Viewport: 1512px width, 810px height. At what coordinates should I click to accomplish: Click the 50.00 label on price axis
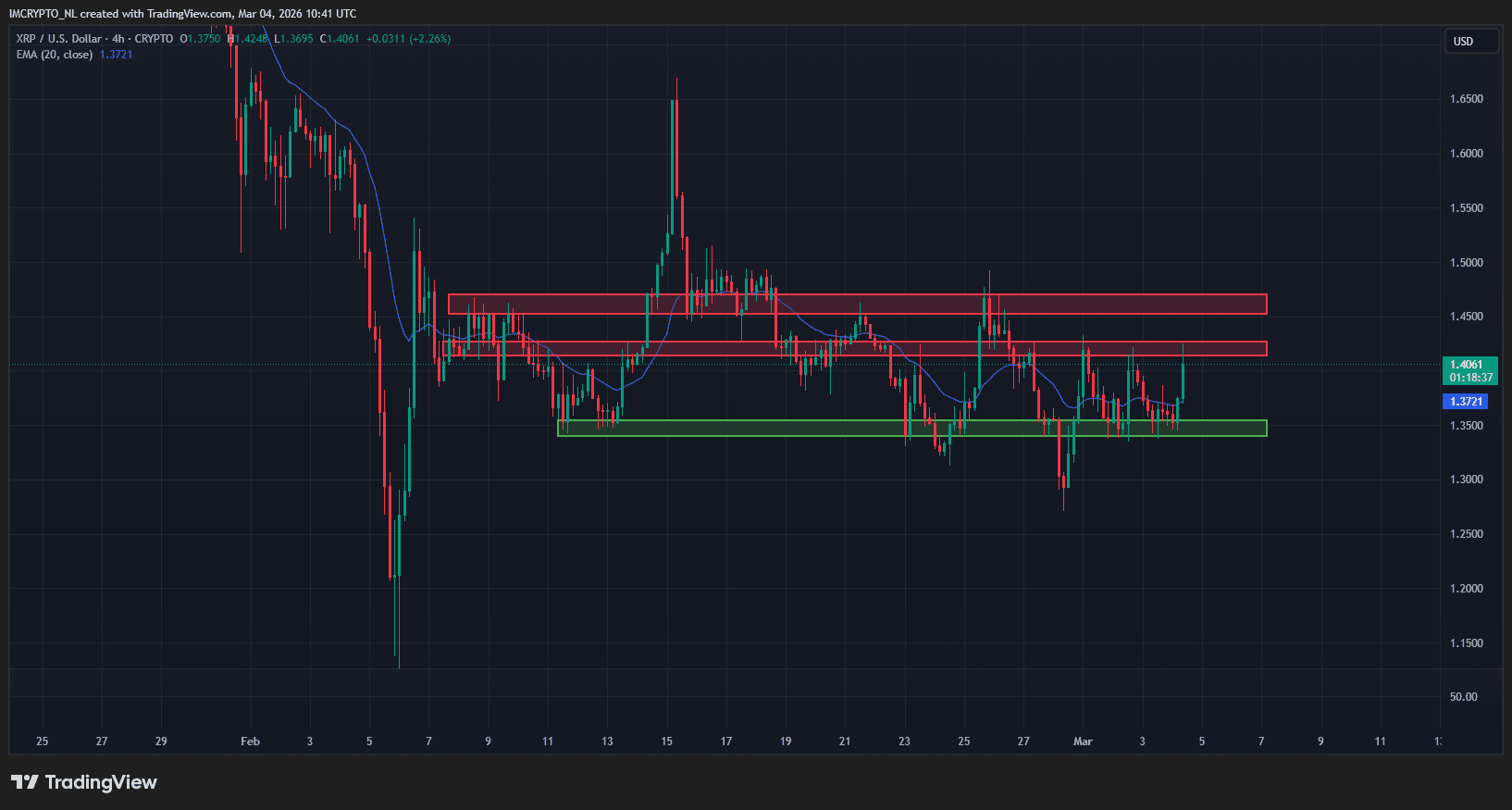(1463, 697)
